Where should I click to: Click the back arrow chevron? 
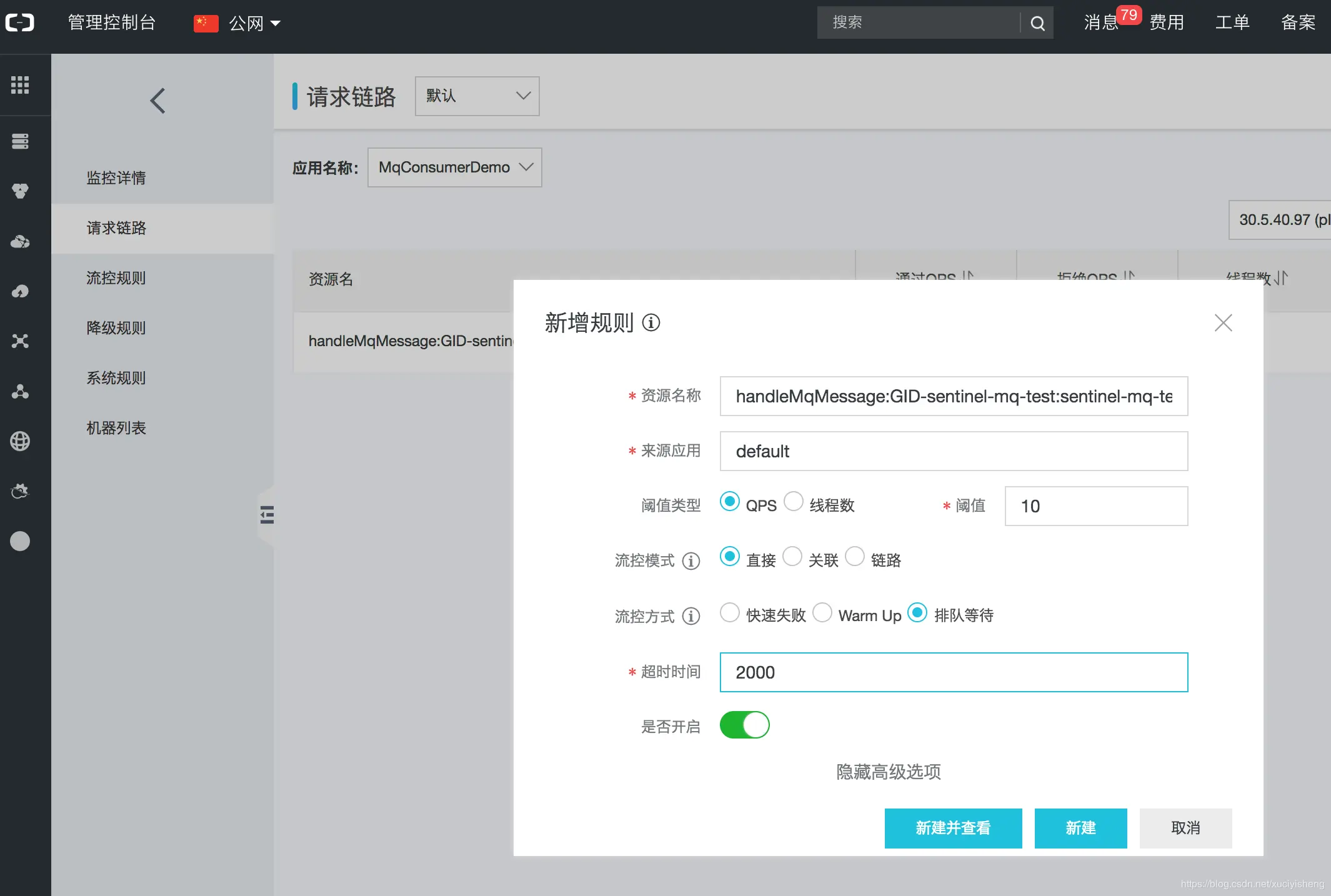(x=158, y=100)
